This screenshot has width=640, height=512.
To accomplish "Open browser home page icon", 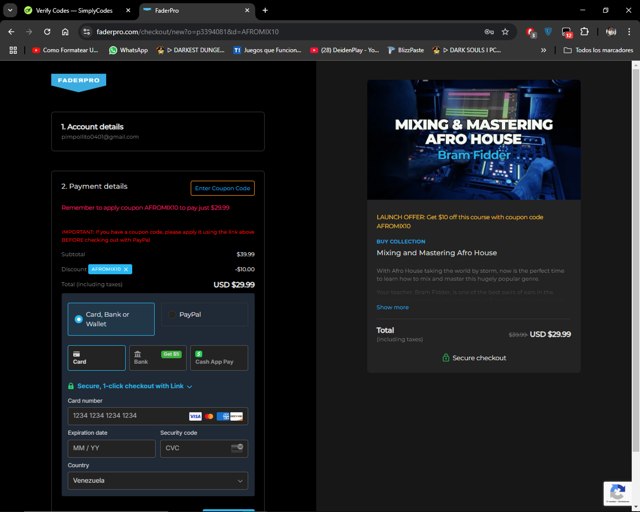I will click(x=65, y=32).
